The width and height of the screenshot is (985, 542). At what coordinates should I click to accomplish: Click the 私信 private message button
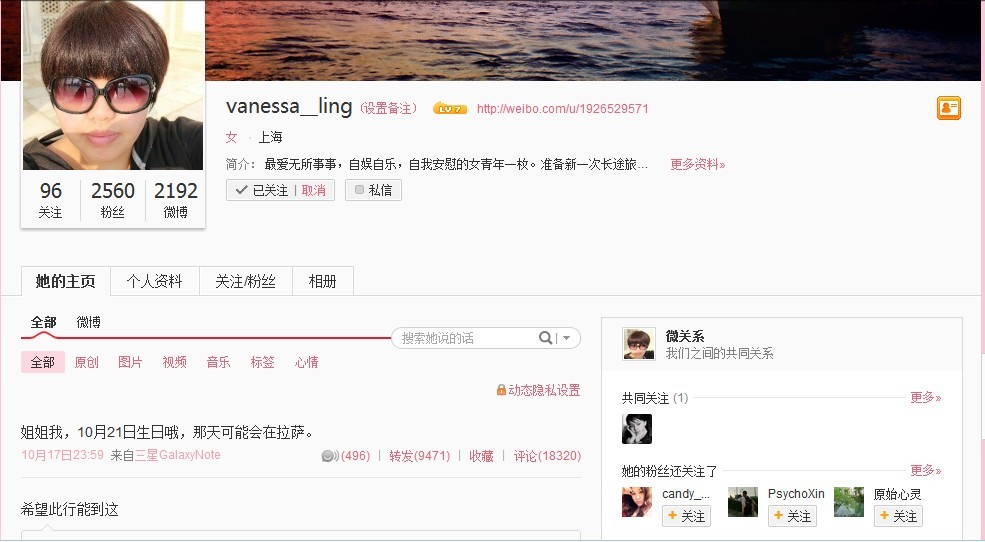pos(373,190)
